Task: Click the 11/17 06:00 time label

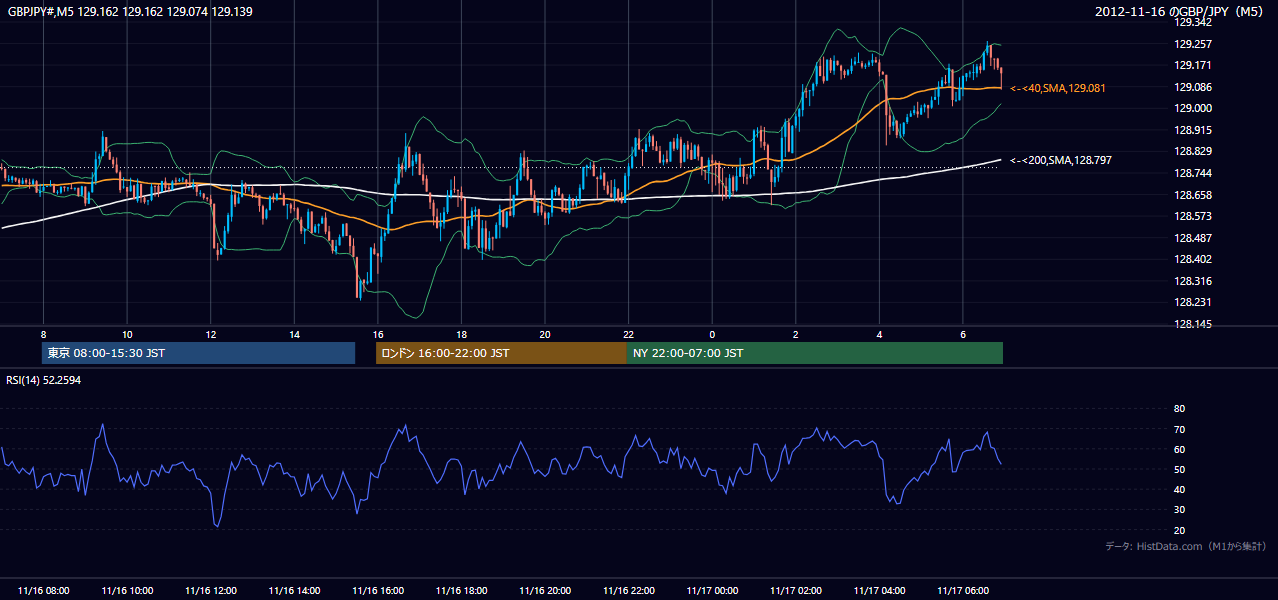Action: (x=963, y=591)
